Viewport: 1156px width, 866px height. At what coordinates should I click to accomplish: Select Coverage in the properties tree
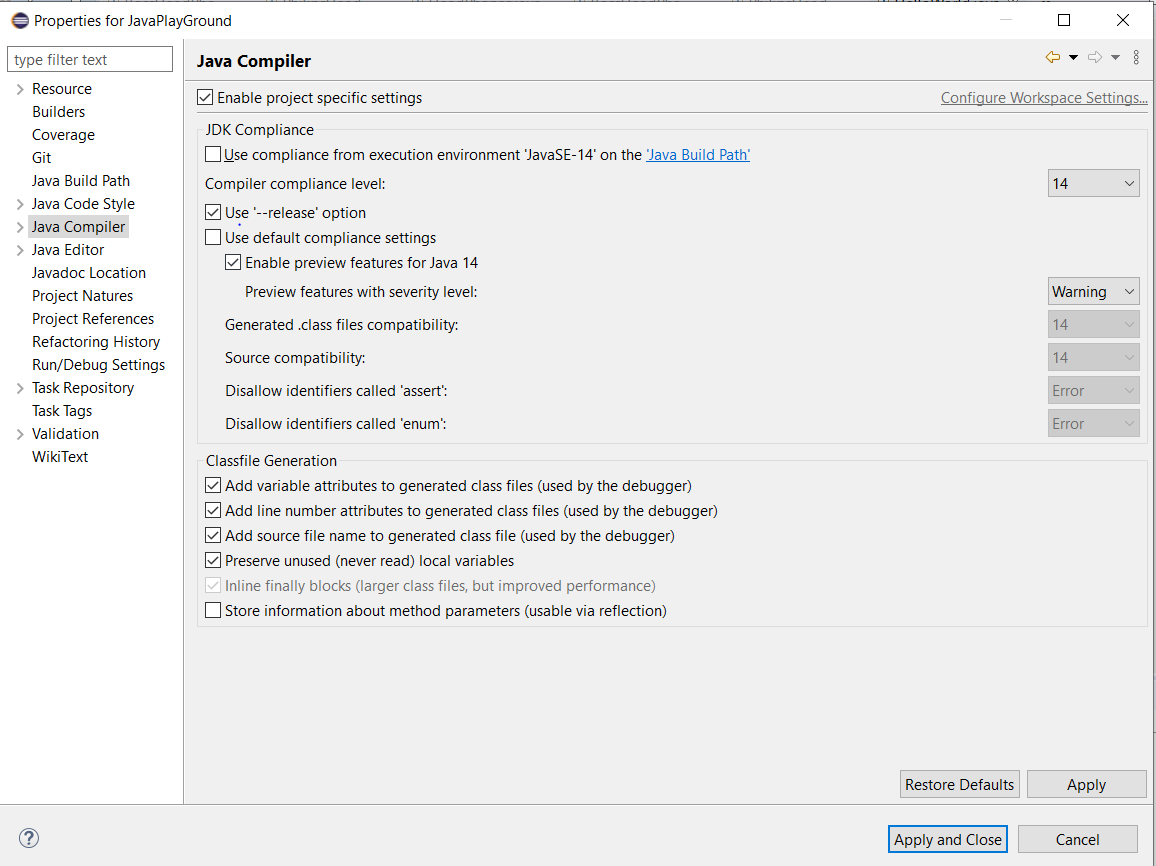63,135
